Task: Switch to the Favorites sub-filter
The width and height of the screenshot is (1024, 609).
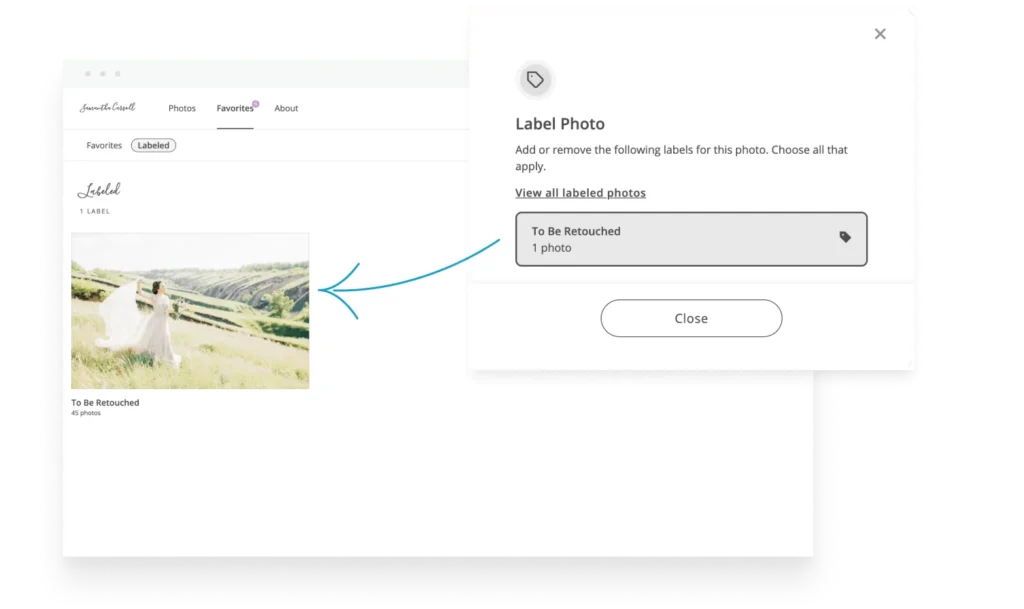Action: point(104,146)
